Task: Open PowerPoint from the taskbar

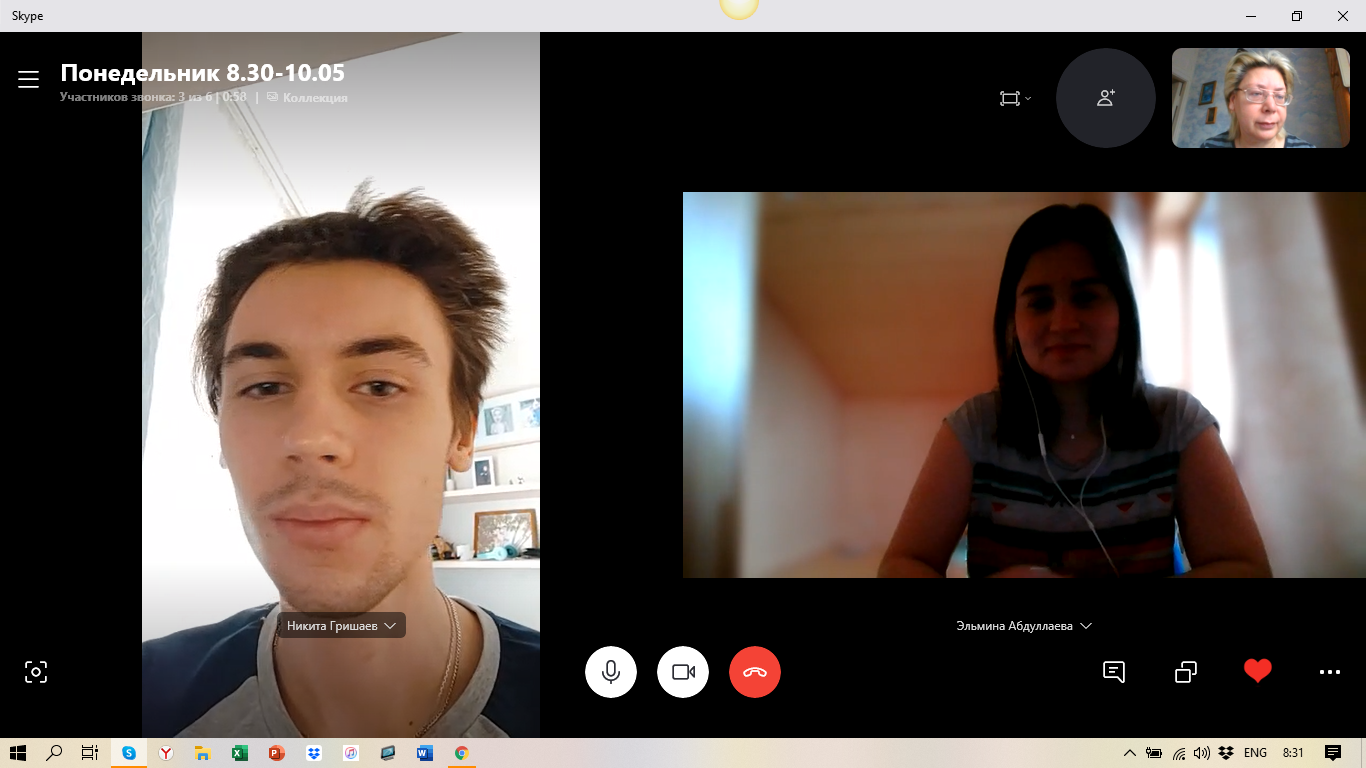Action: pyautogui.click(x=277, y=753)
